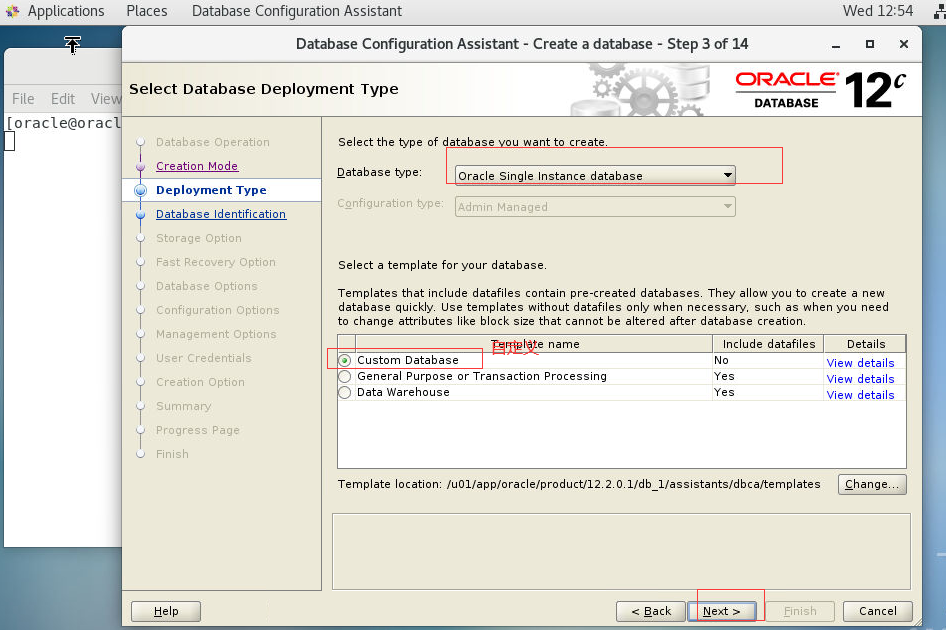Select General Purpose or Transaction Processing template
946x630 pixels.
coord(344,377)
